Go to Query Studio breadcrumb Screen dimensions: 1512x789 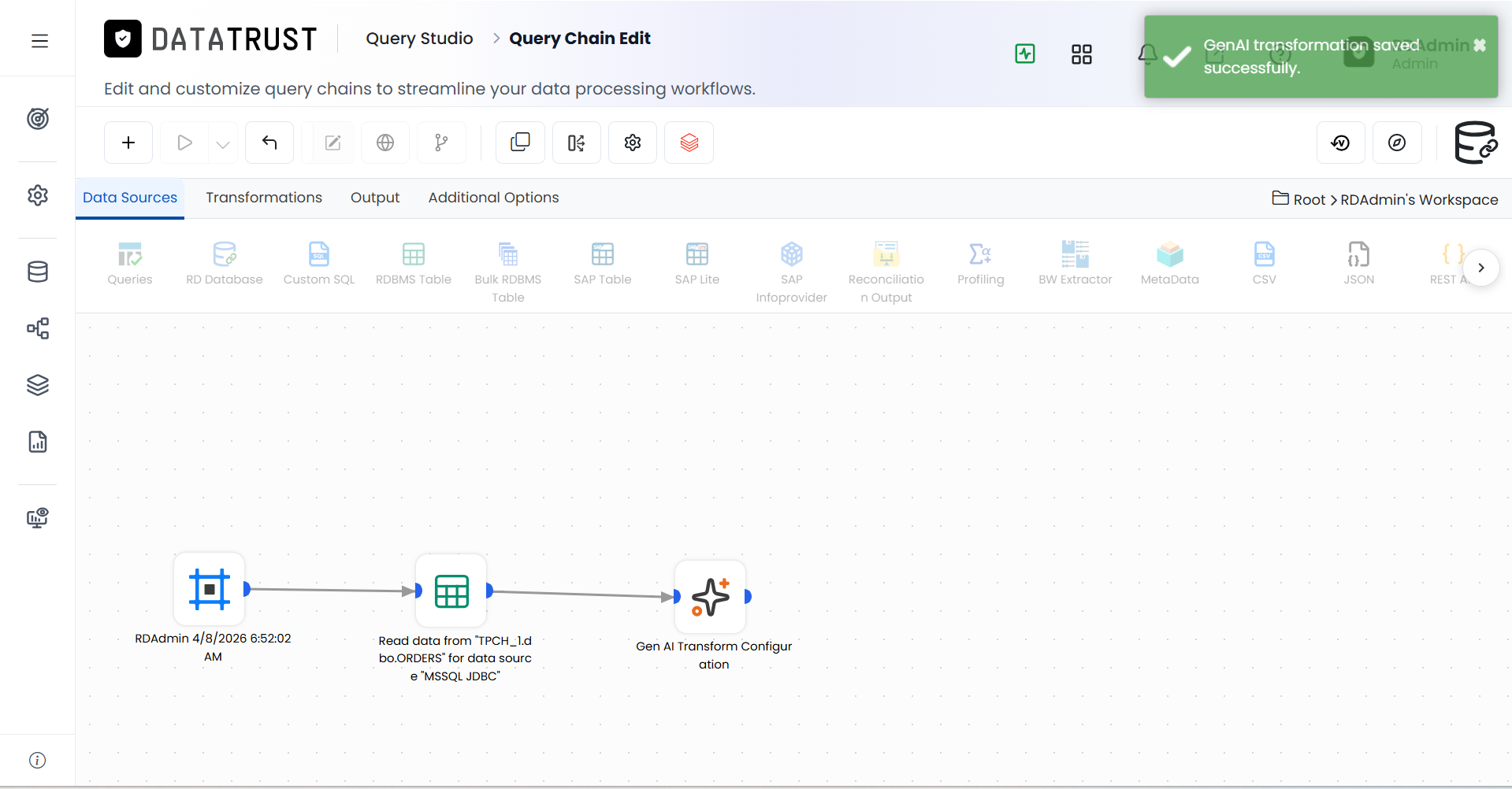(419, 39)
